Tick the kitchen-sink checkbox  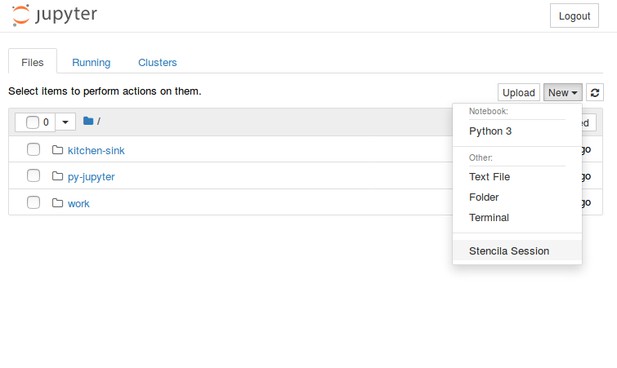coord(33,150)
